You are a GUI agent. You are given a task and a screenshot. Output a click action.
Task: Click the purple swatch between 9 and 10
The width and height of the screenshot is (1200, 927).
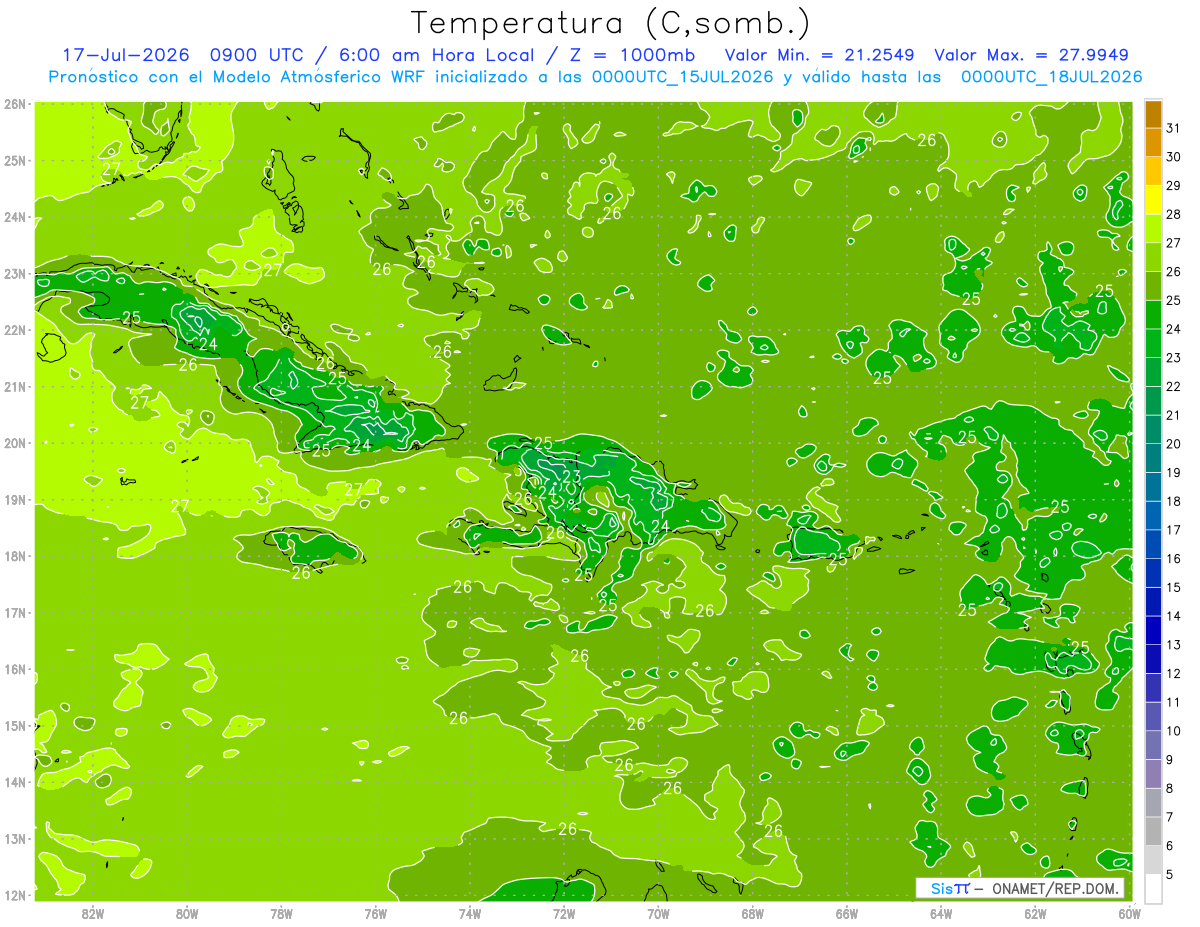click(x=1153, y=745)
